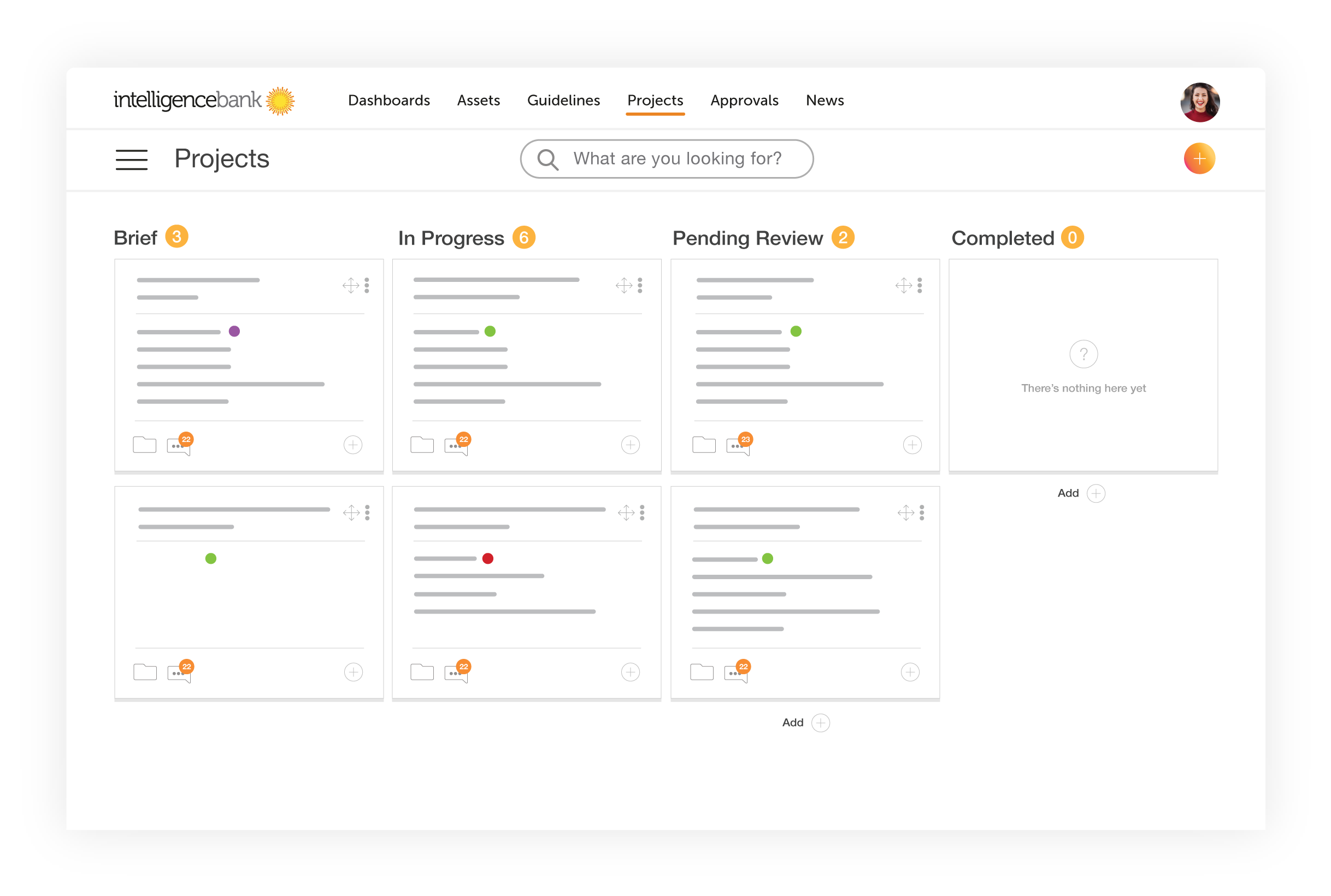
Task: Click the purple status dot
Action: [x=234, y=332]
